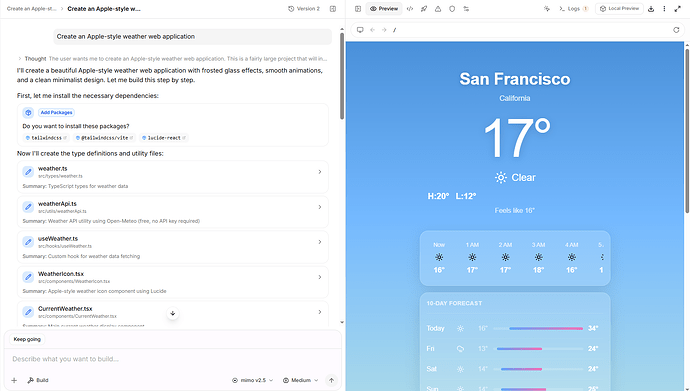Click the Feels like 16° text
This screenshot has height=391, width=690.
(514, 211)
